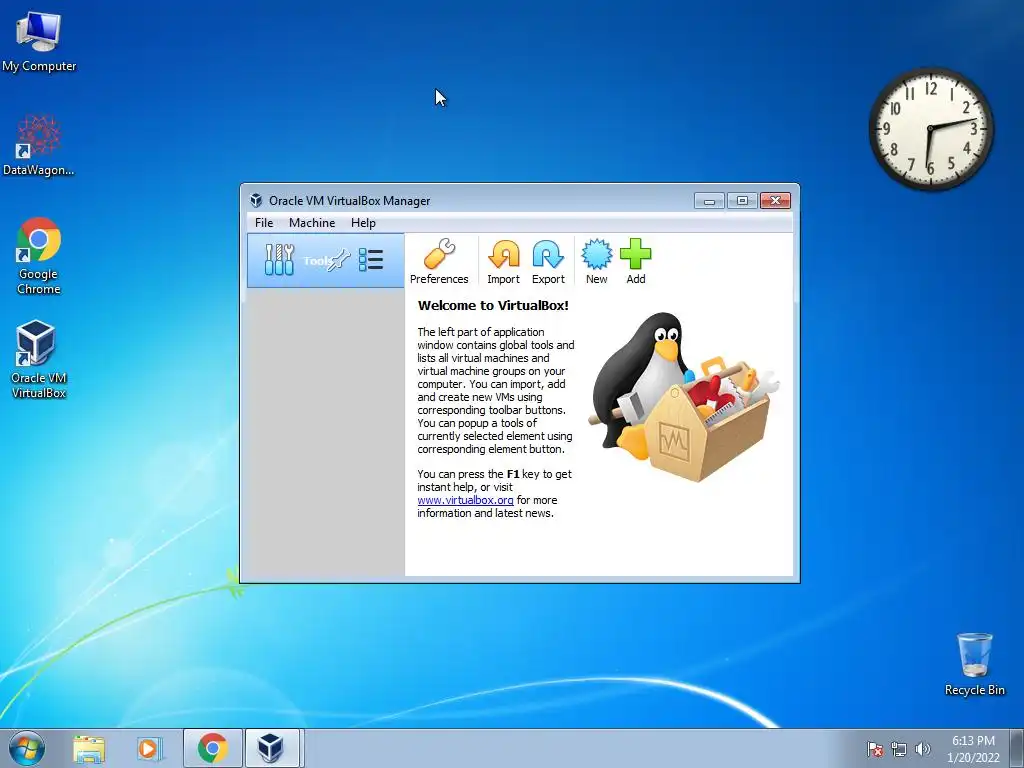
Task: Open the Windows Start button
Action: (27, 748)
